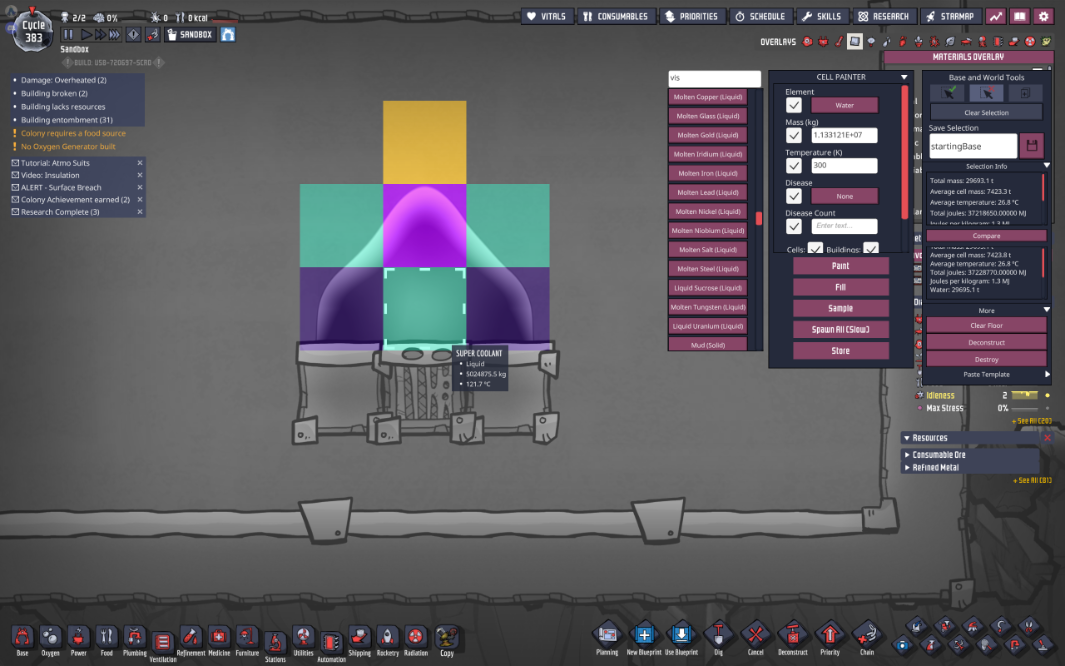
Task: Toggle the Buildings checkbox
Action: click(871, 248)
